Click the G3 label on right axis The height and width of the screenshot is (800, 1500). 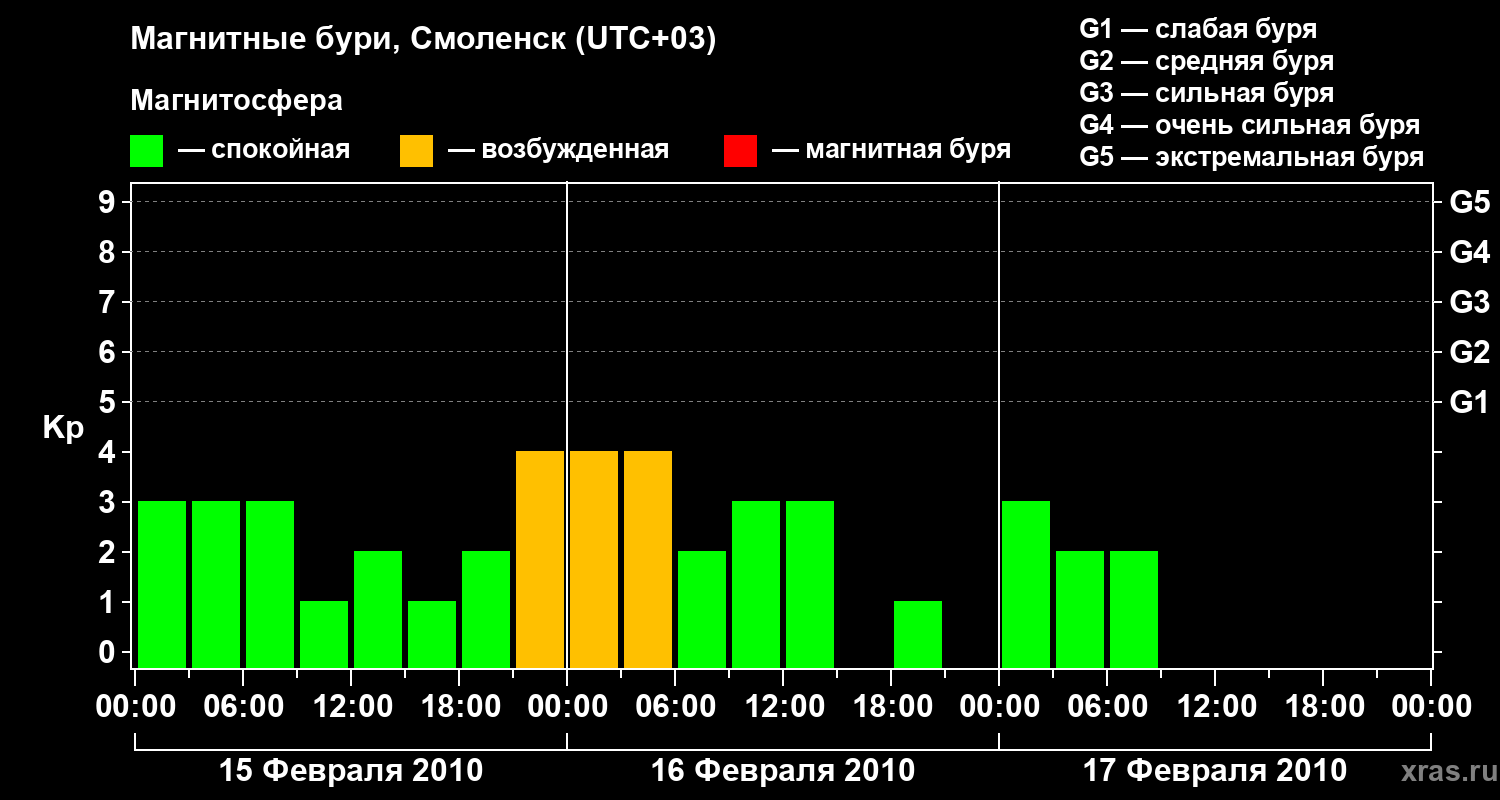pos(1469,302)
